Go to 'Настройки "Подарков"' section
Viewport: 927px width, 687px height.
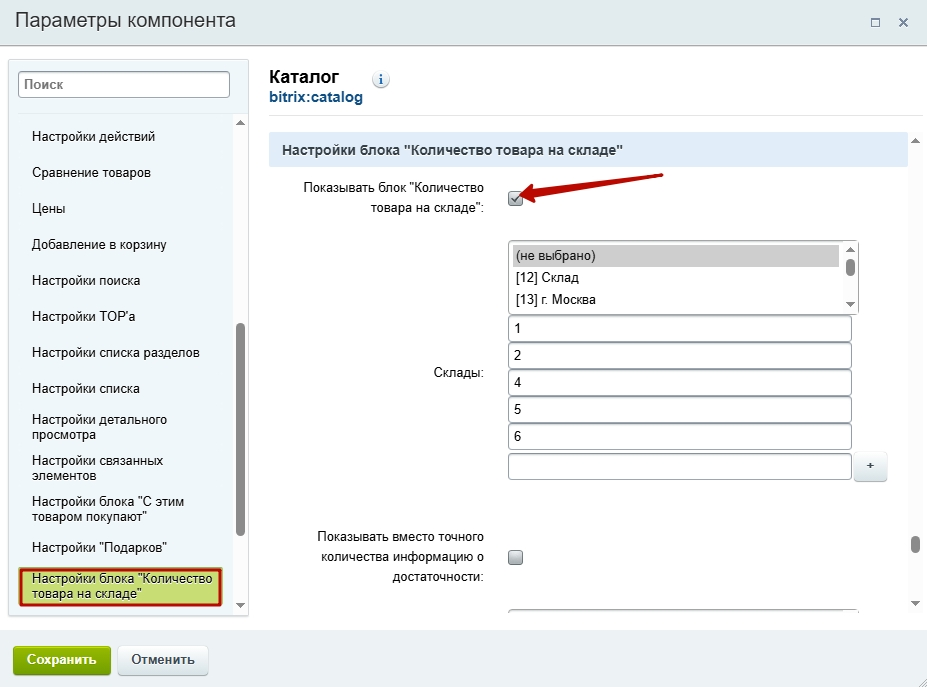tap(99, 547)
